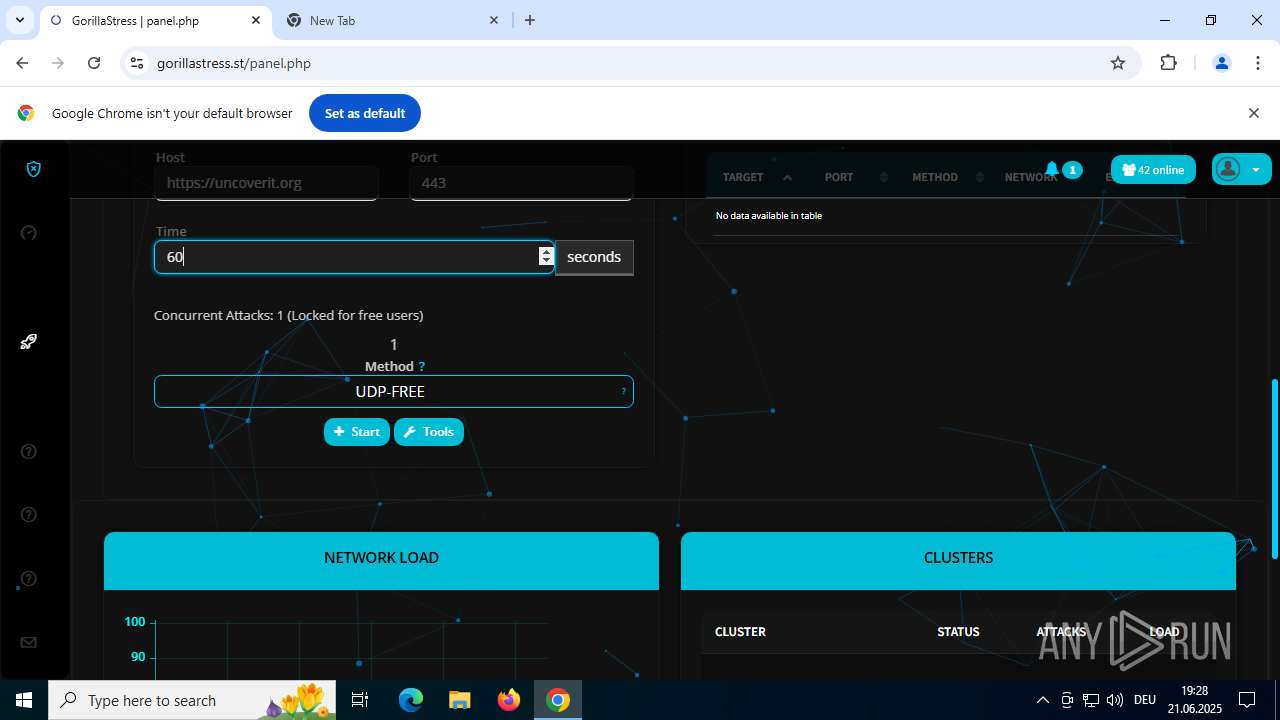Image resolution: width=1280 pixels, height=720 pixels.
Task: Sort table by METHOD column
Action: click(948, 177)
